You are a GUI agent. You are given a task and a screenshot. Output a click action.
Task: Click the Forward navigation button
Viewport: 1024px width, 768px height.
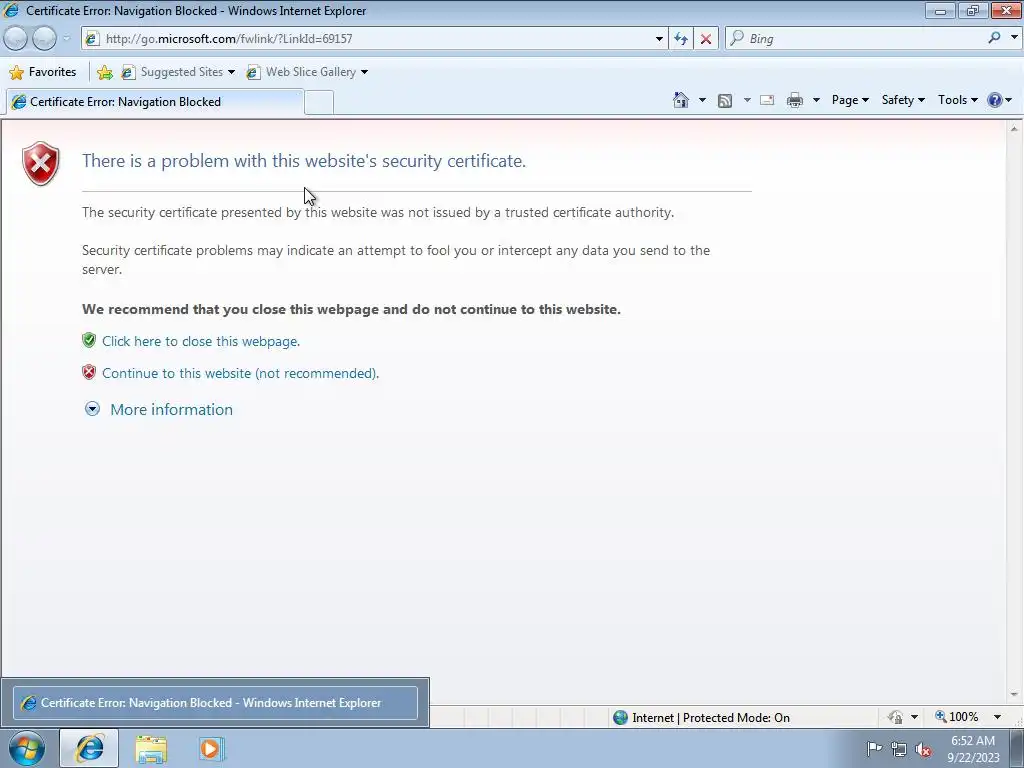[x=44, y=39]
